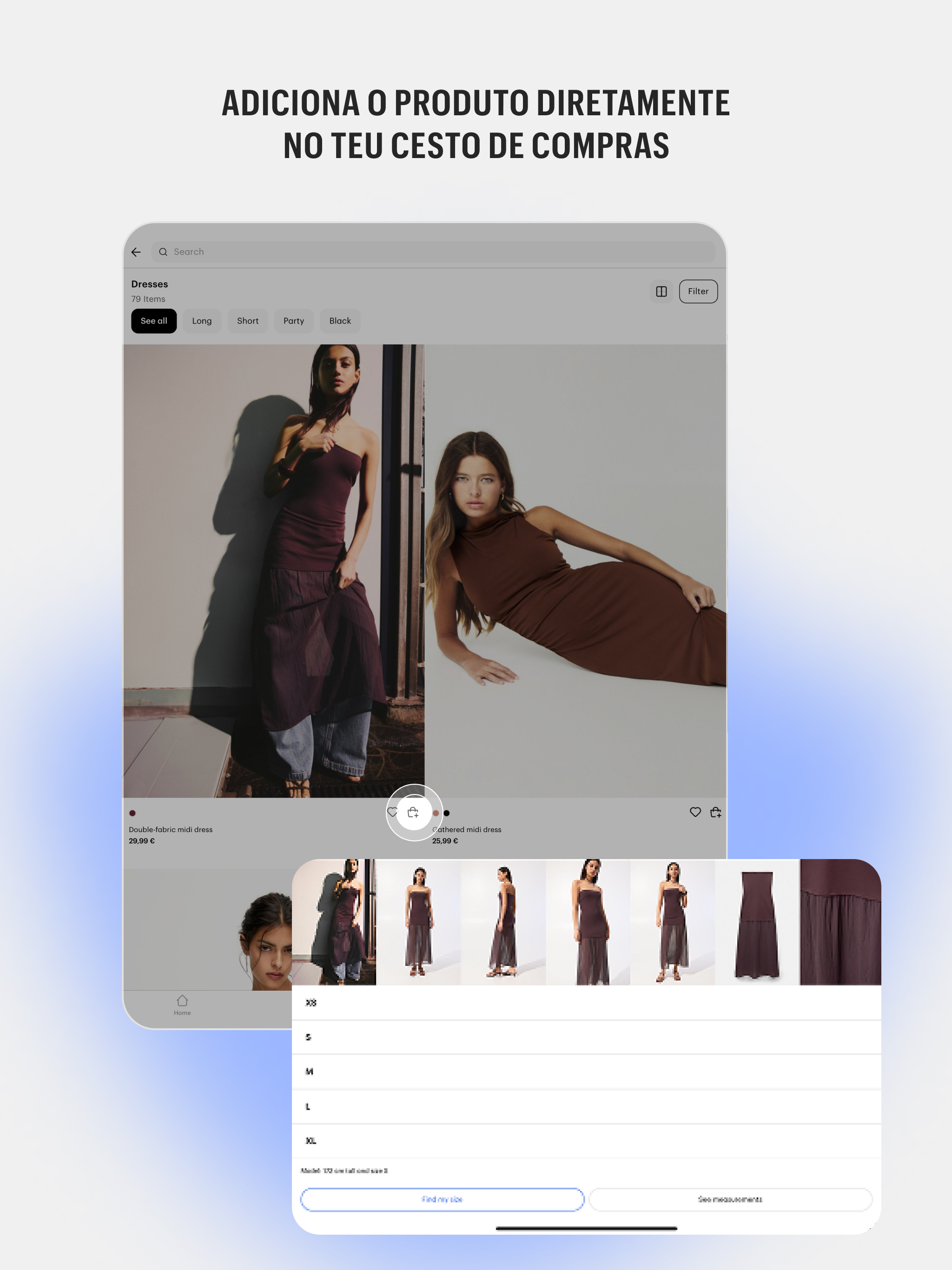Add Gathered midi dress to basket

(715, 812)
